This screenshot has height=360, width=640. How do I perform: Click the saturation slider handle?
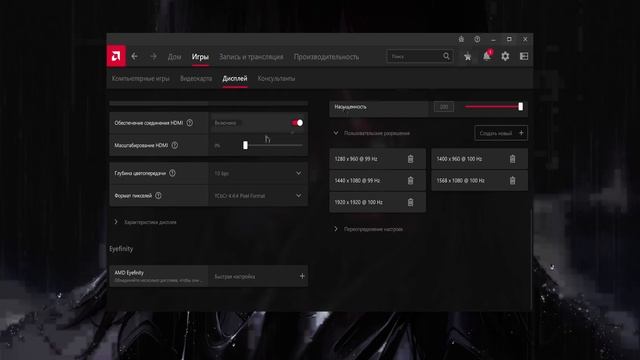[x=520, y=107]
